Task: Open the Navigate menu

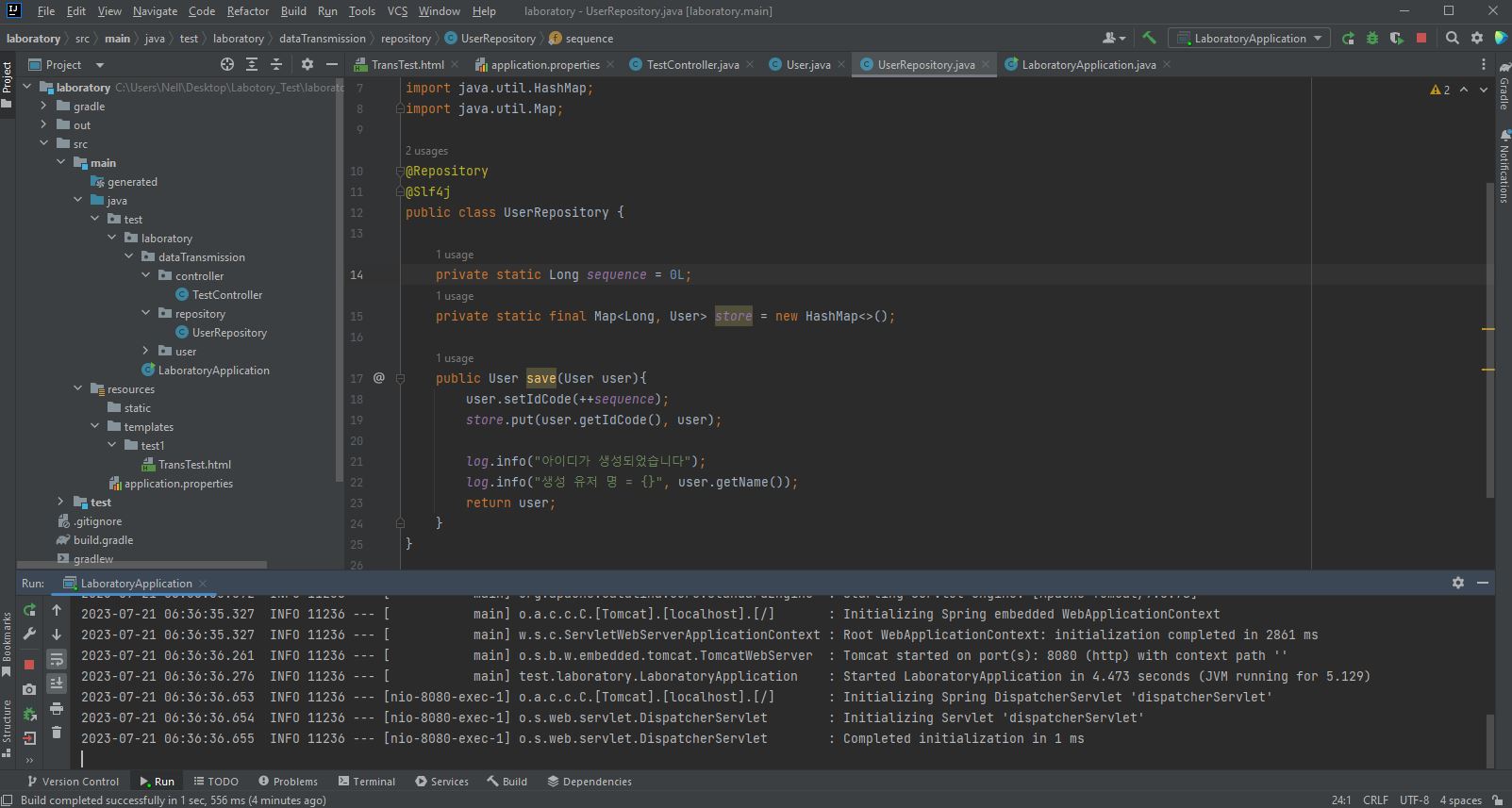Action: pos(155,11)
